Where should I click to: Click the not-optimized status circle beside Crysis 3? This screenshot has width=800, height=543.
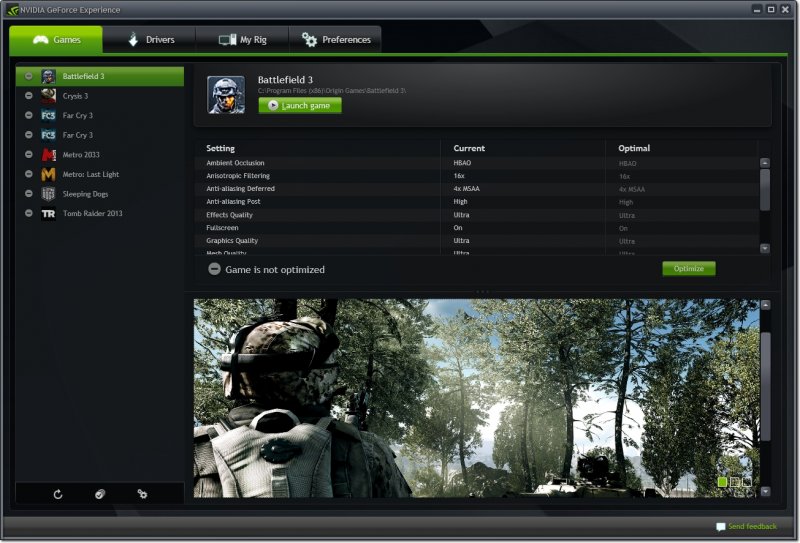click(x=29, y=96)
